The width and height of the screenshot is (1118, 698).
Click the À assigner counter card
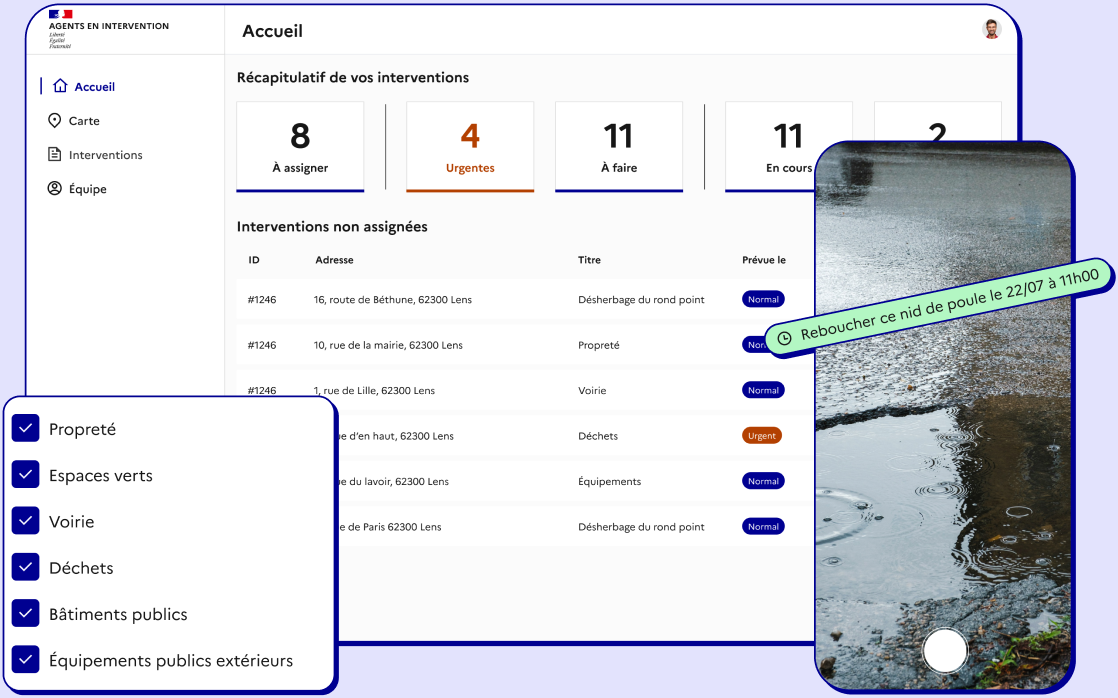[x=300, y=145]
